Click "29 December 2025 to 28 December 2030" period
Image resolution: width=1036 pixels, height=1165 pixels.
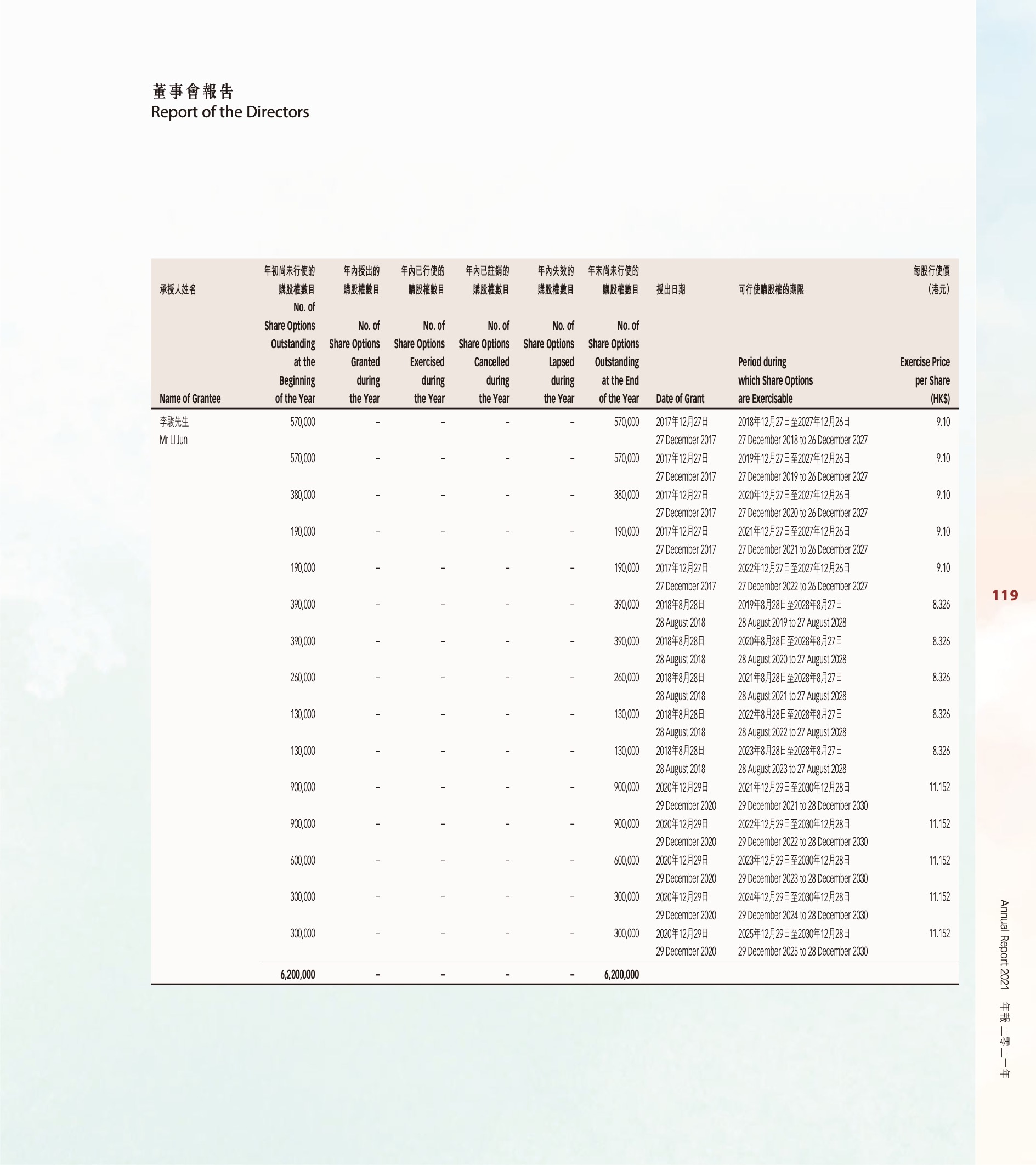802,951
